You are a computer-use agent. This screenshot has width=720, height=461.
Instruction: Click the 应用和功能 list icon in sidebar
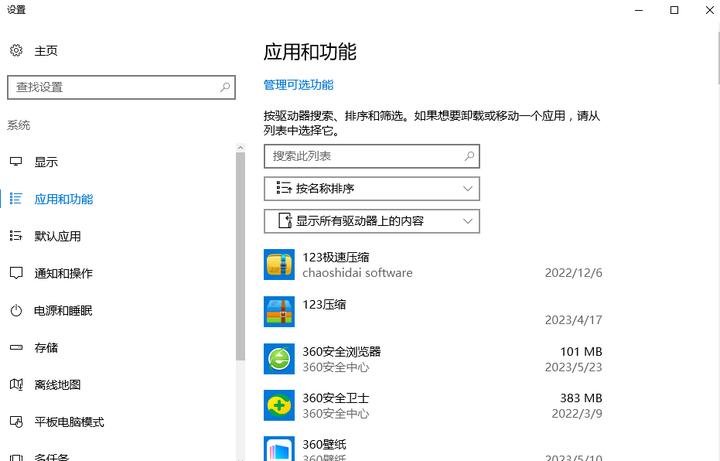[16, 198]
